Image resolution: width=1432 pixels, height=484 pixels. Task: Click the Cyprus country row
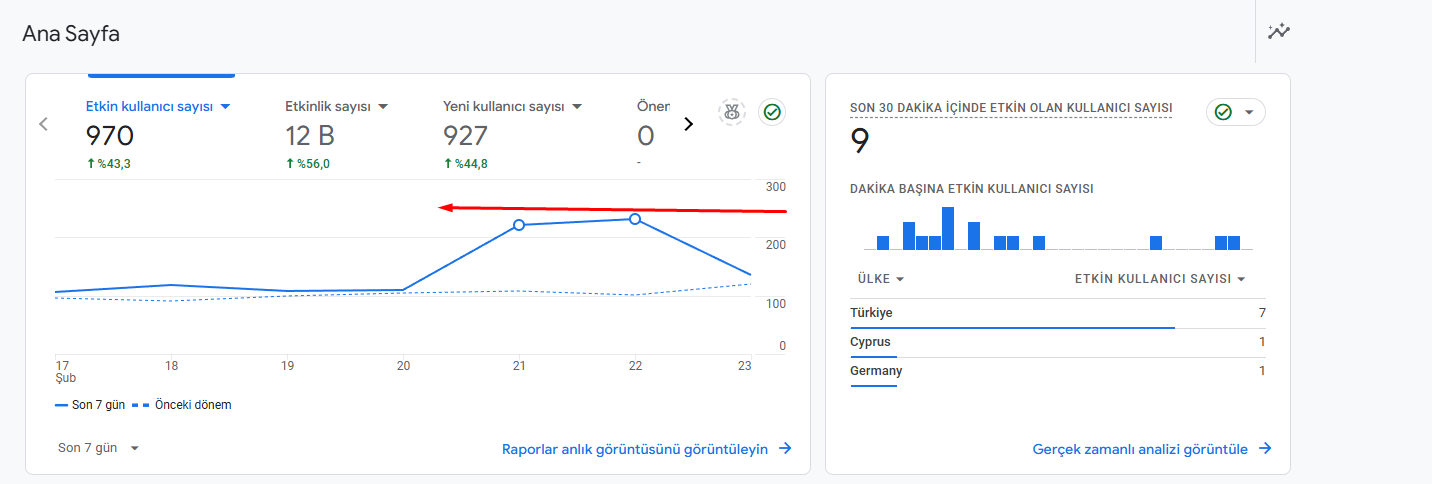[1058, 342]
